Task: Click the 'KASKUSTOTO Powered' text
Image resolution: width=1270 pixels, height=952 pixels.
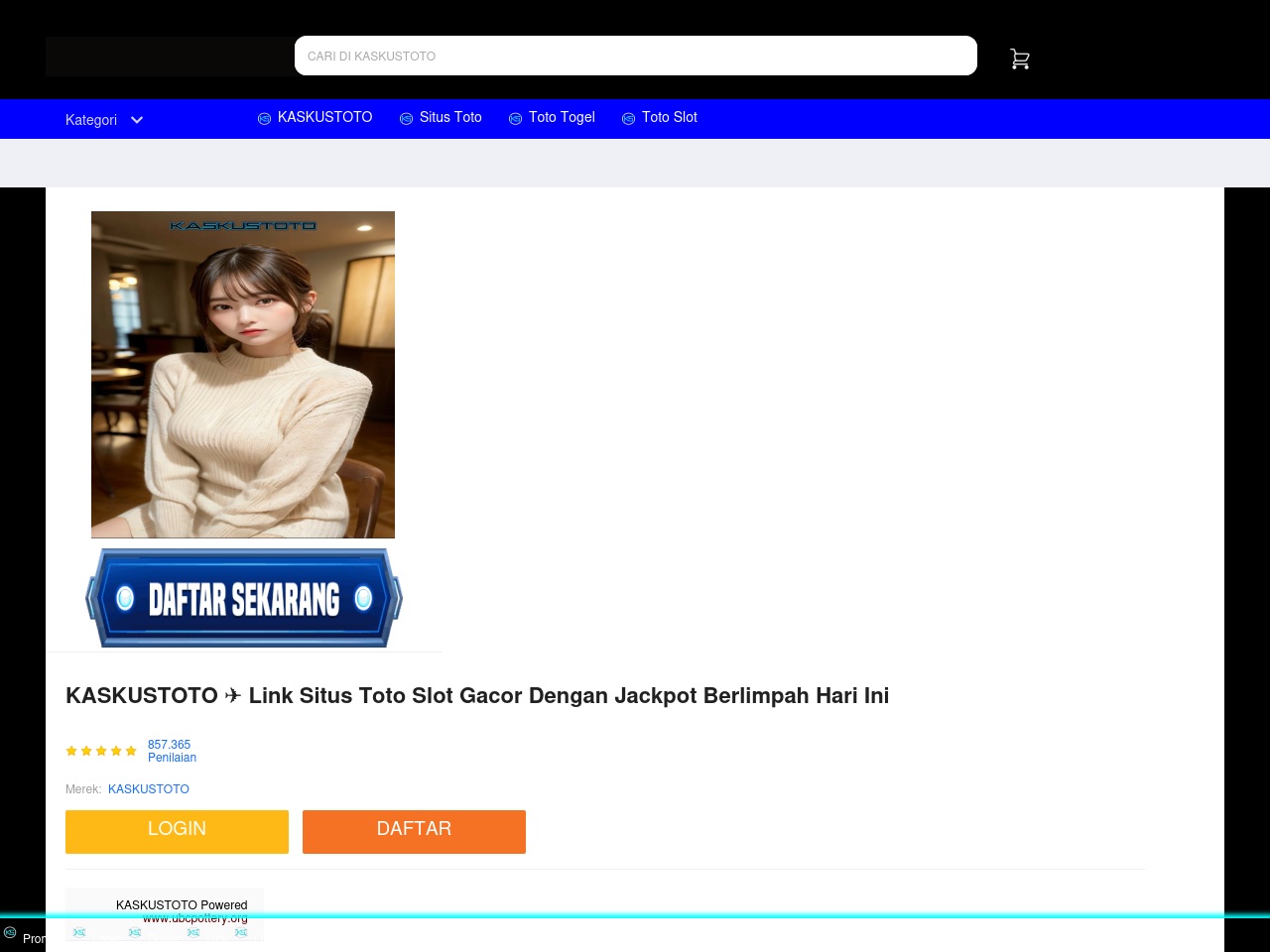Action: (182, 905)
